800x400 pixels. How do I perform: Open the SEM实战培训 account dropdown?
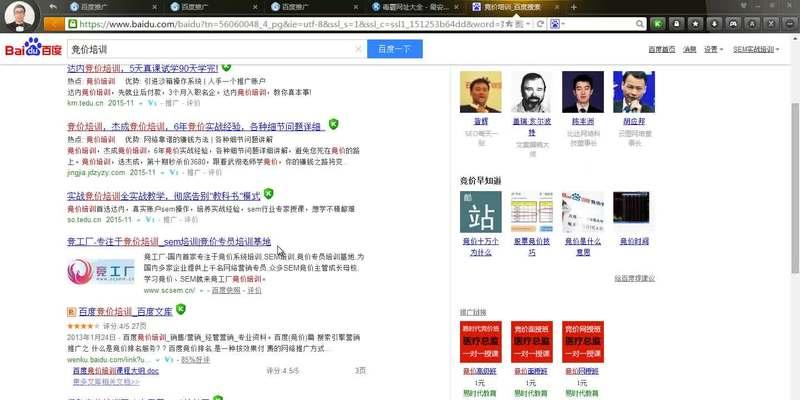pyautogui.click(x=756, y=49)
